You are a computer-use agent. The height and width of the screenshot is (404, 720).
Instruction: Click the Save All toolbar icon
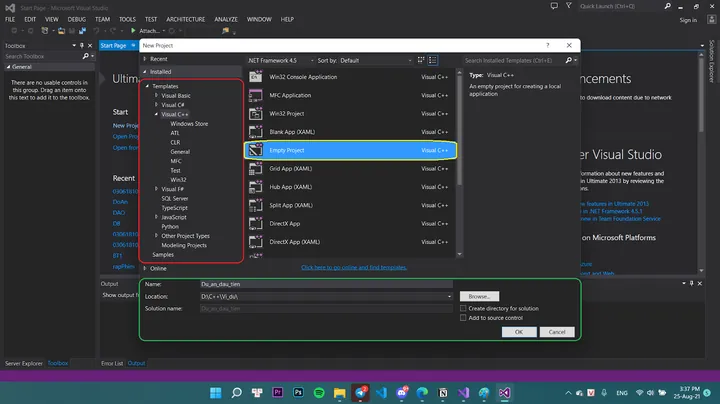[x=82, y=31]
